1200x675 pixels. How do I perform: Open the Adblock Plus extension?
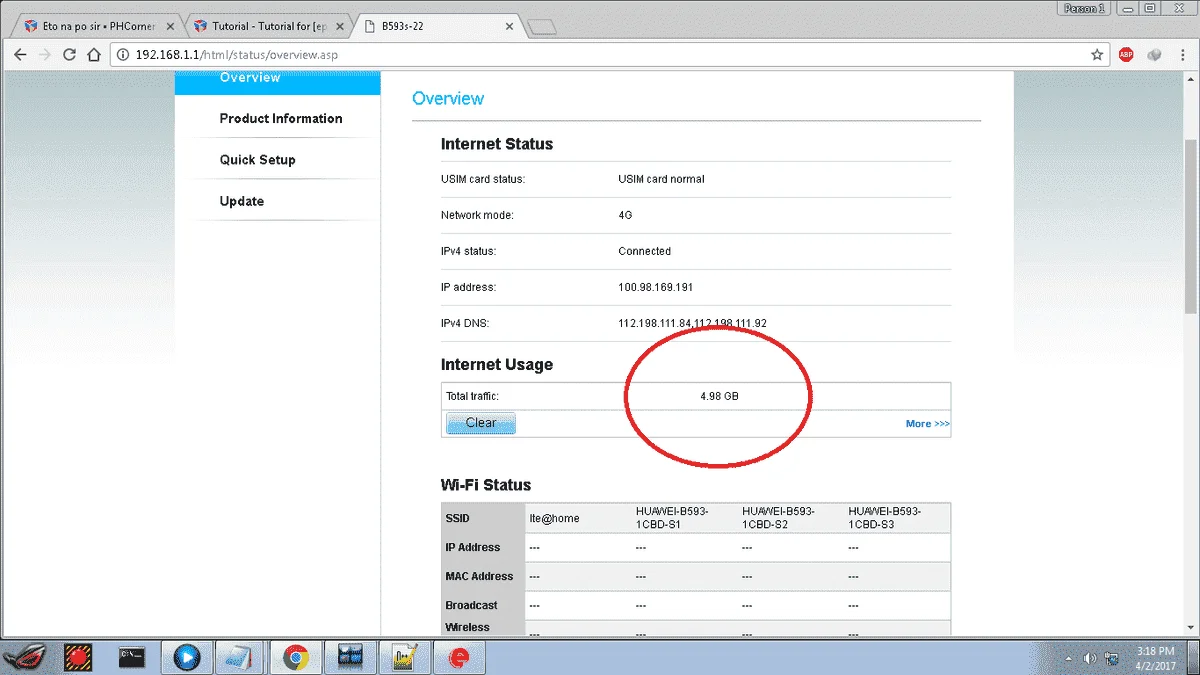coord(1126,55)
